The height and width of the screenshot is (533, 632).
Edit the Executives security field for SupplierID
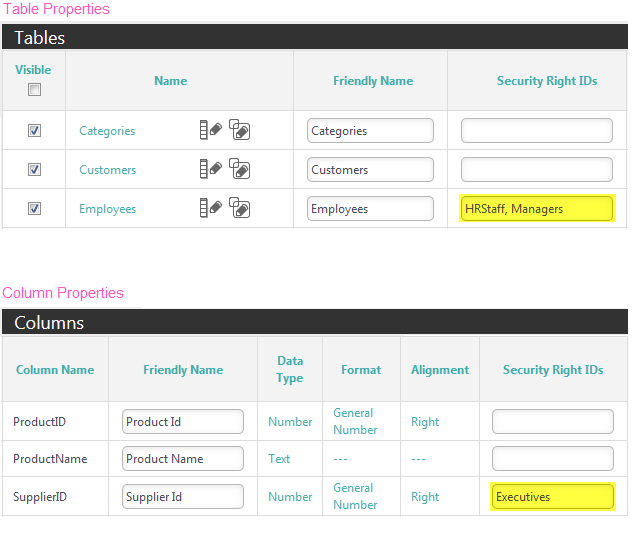pyautogui.click(x=553, y=496)
